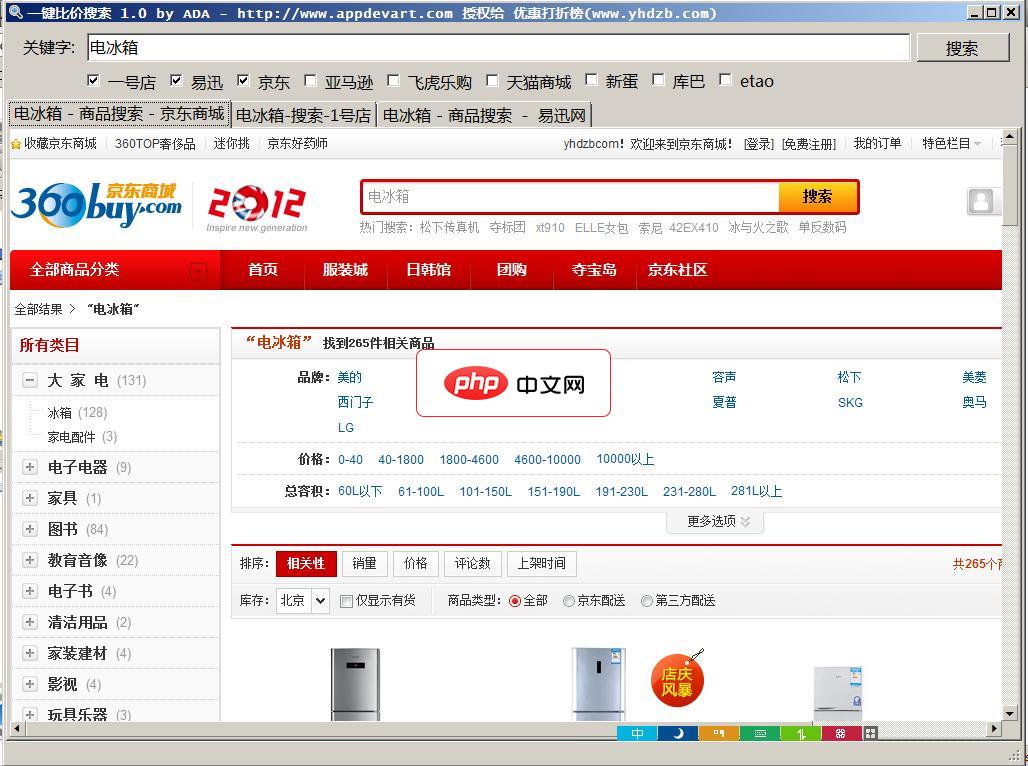Screen dimensions: 1028x766
Task: Enable the 天猫商城 checkbox
Action: pyautogui.click(x=492, y=81)
